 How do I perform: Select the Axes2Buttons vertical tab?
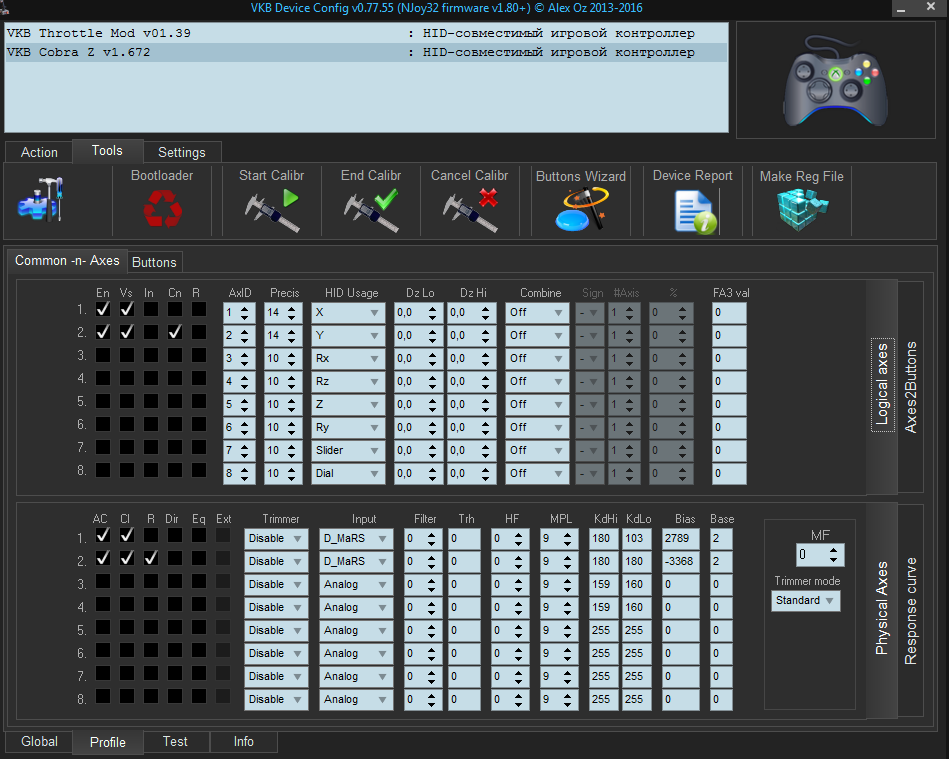tap(910, 387)
